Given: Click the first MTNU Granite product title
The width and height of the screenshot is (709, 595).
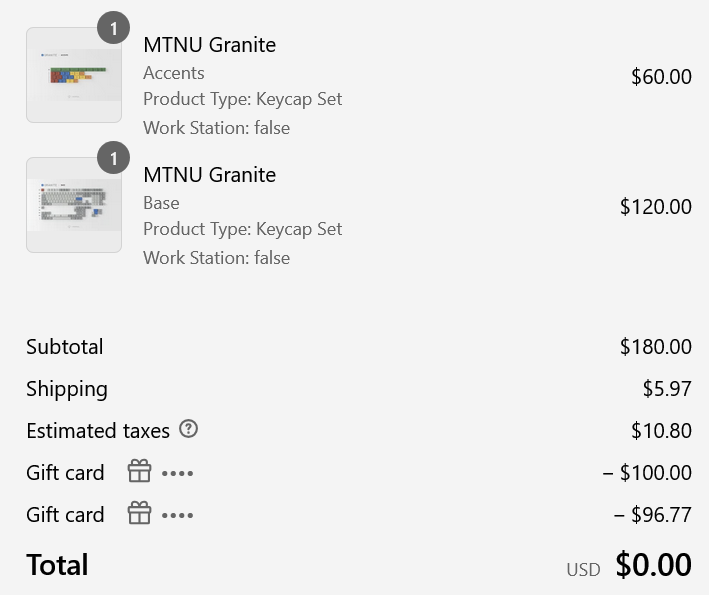Looking at the screenshot, I should [x=209, y=45].
